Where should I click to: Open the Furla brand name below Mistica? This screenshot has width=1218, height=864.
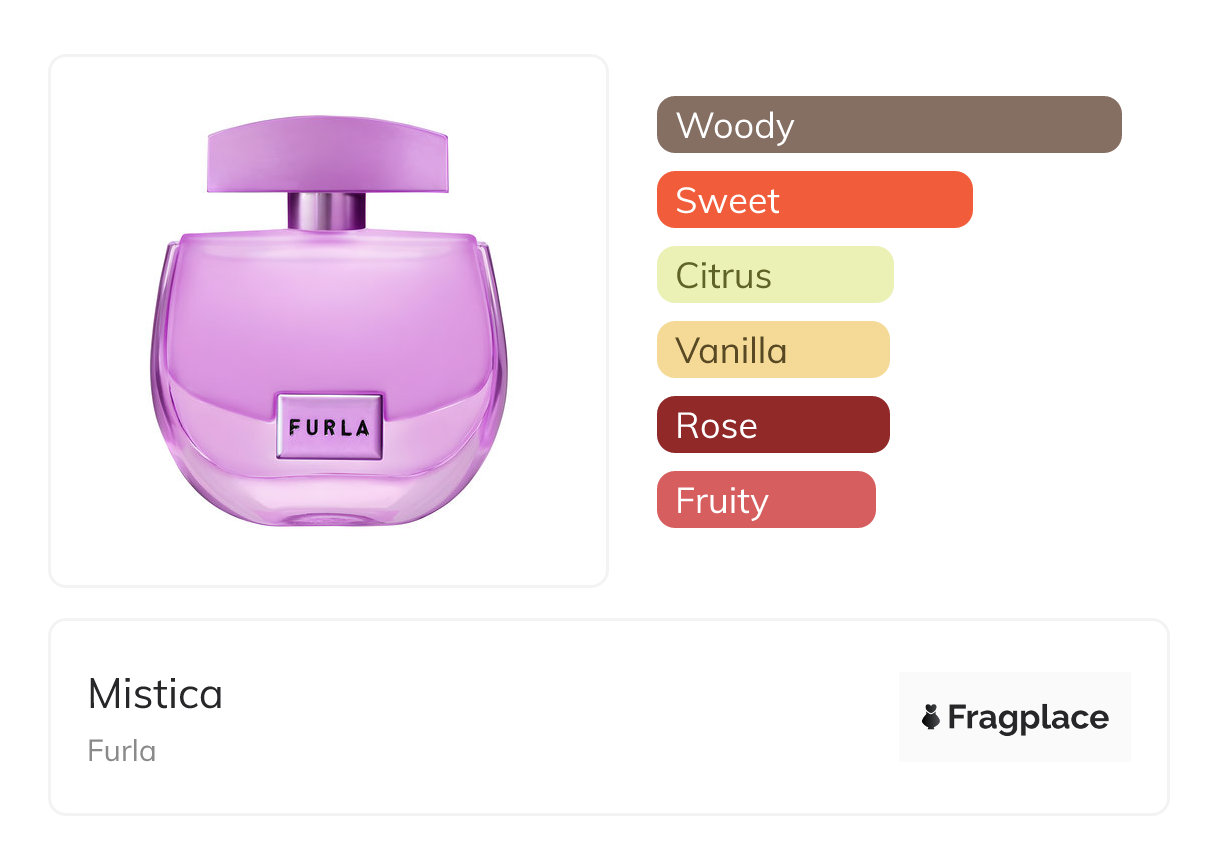[122, 750]
